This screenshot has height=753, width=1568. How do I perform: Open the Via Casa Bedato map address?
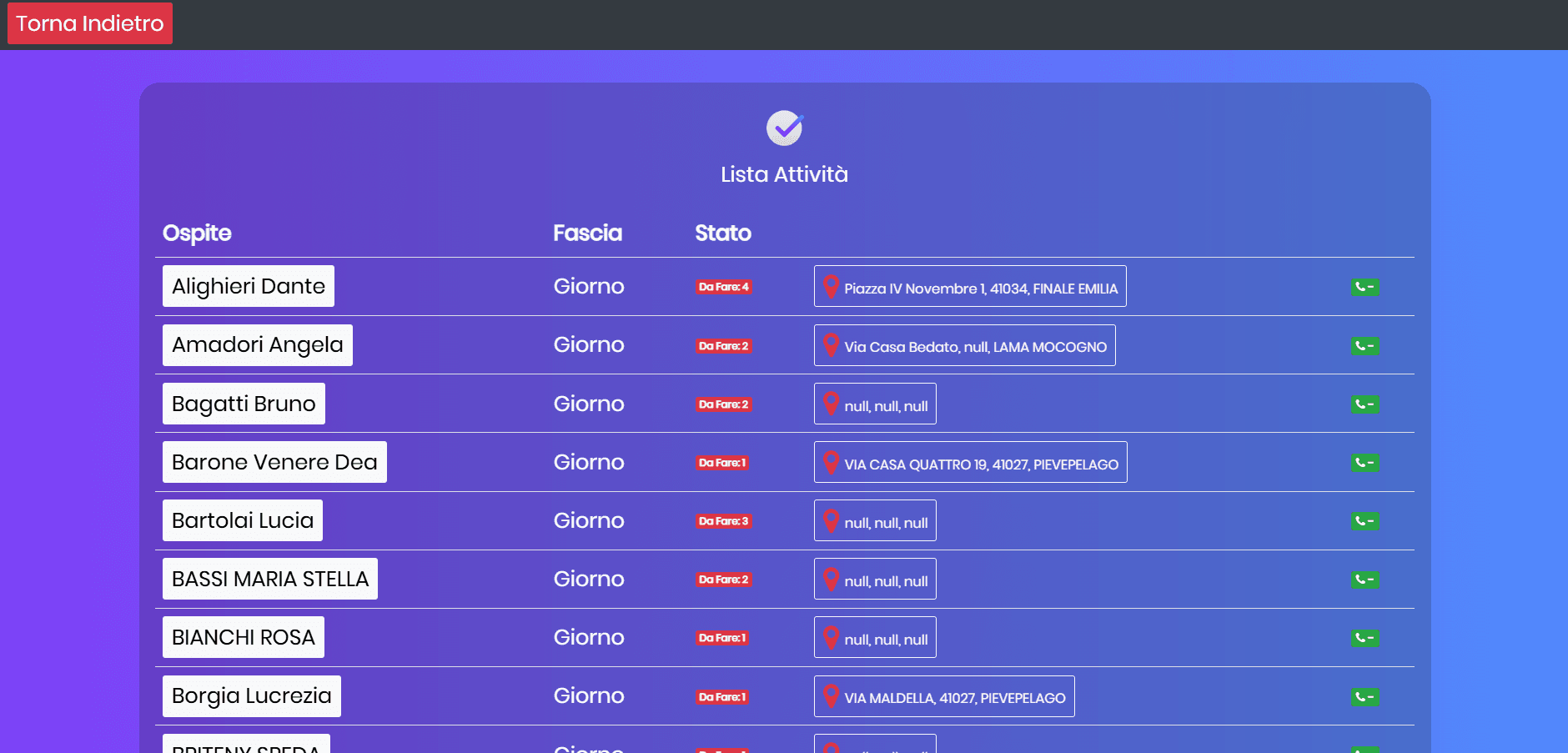[x=964, y=345]
